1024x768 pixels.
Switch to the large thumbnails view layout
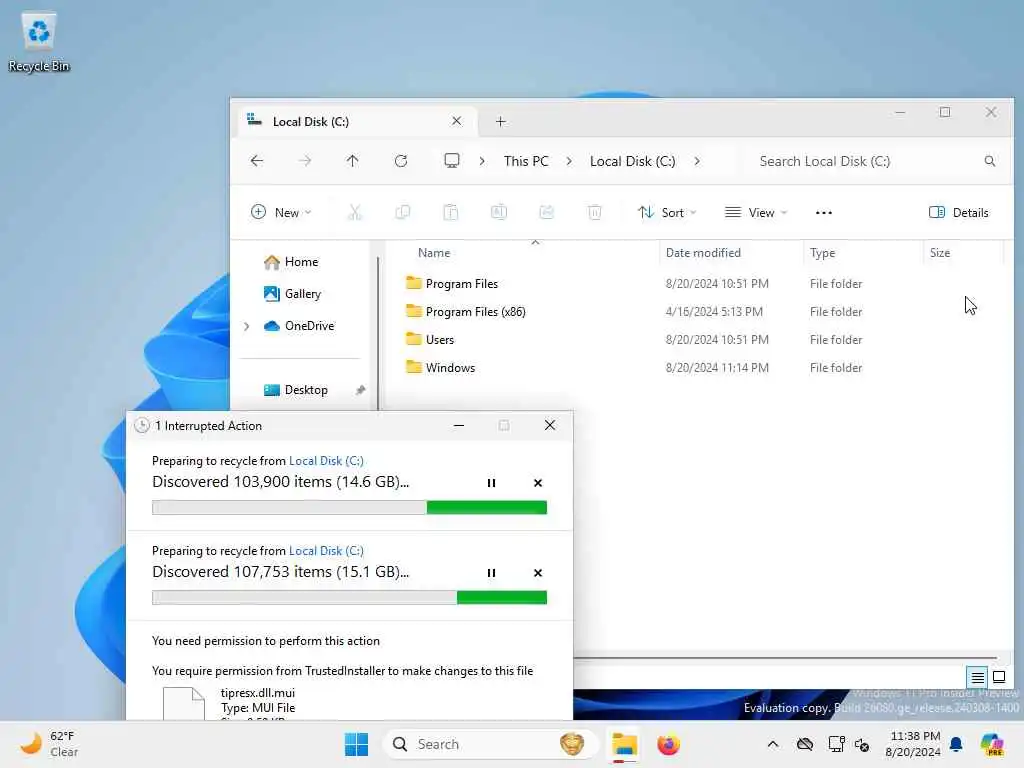(999, 677)
